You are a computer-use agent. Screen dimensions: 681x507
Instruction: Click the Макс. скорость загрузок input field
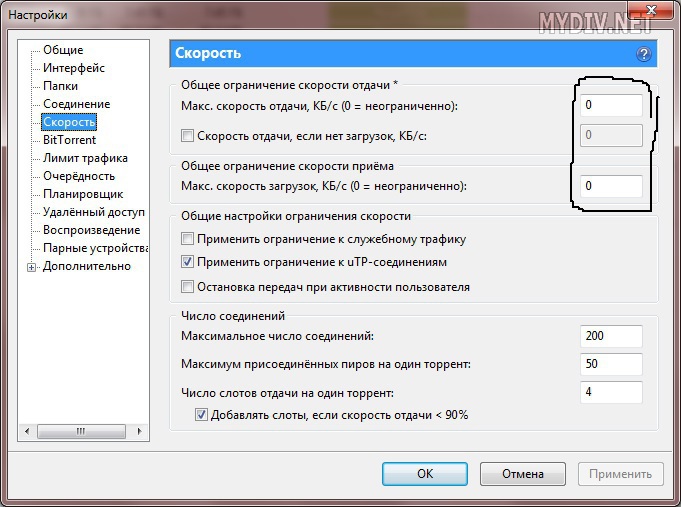(x=611, y=186)
